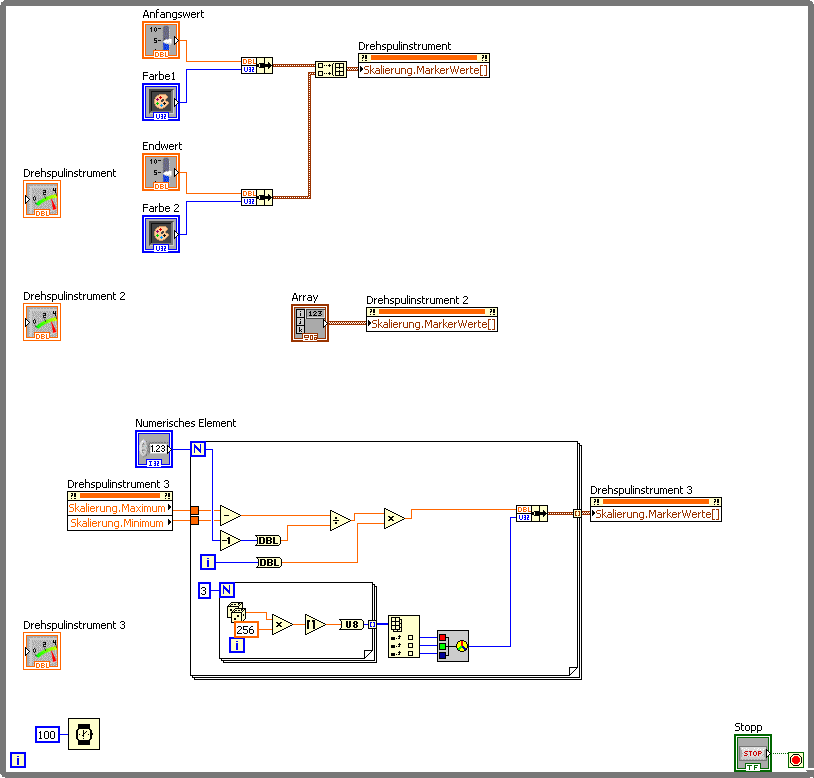Screen dimensions: 814x778
Task: Click the U8 conversion node
Action: [x=351, y=624]
